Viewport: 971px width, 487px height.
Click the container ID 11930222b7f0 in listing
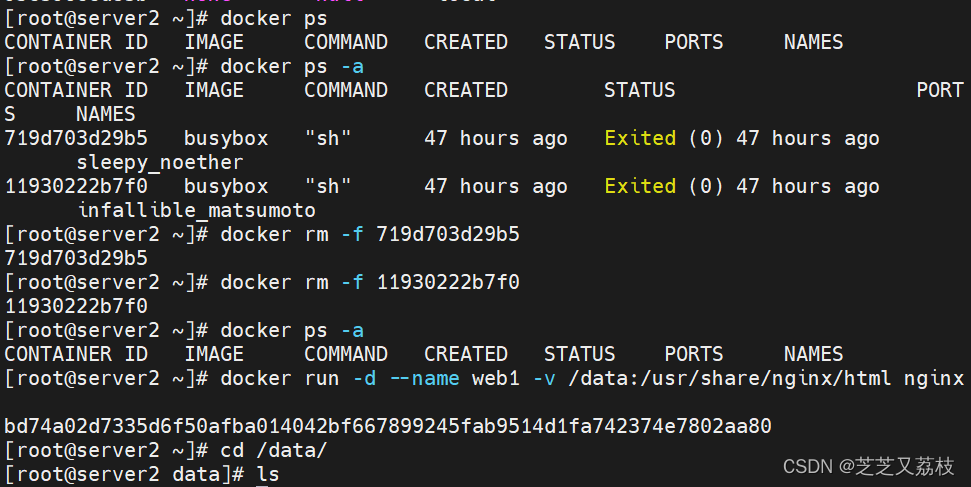[x=76, y=186]
